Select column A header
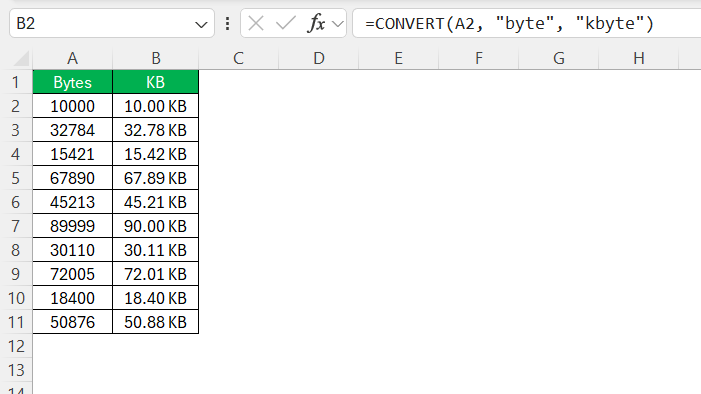The height and width of the screenshot is (394, 701). (72, 58)
